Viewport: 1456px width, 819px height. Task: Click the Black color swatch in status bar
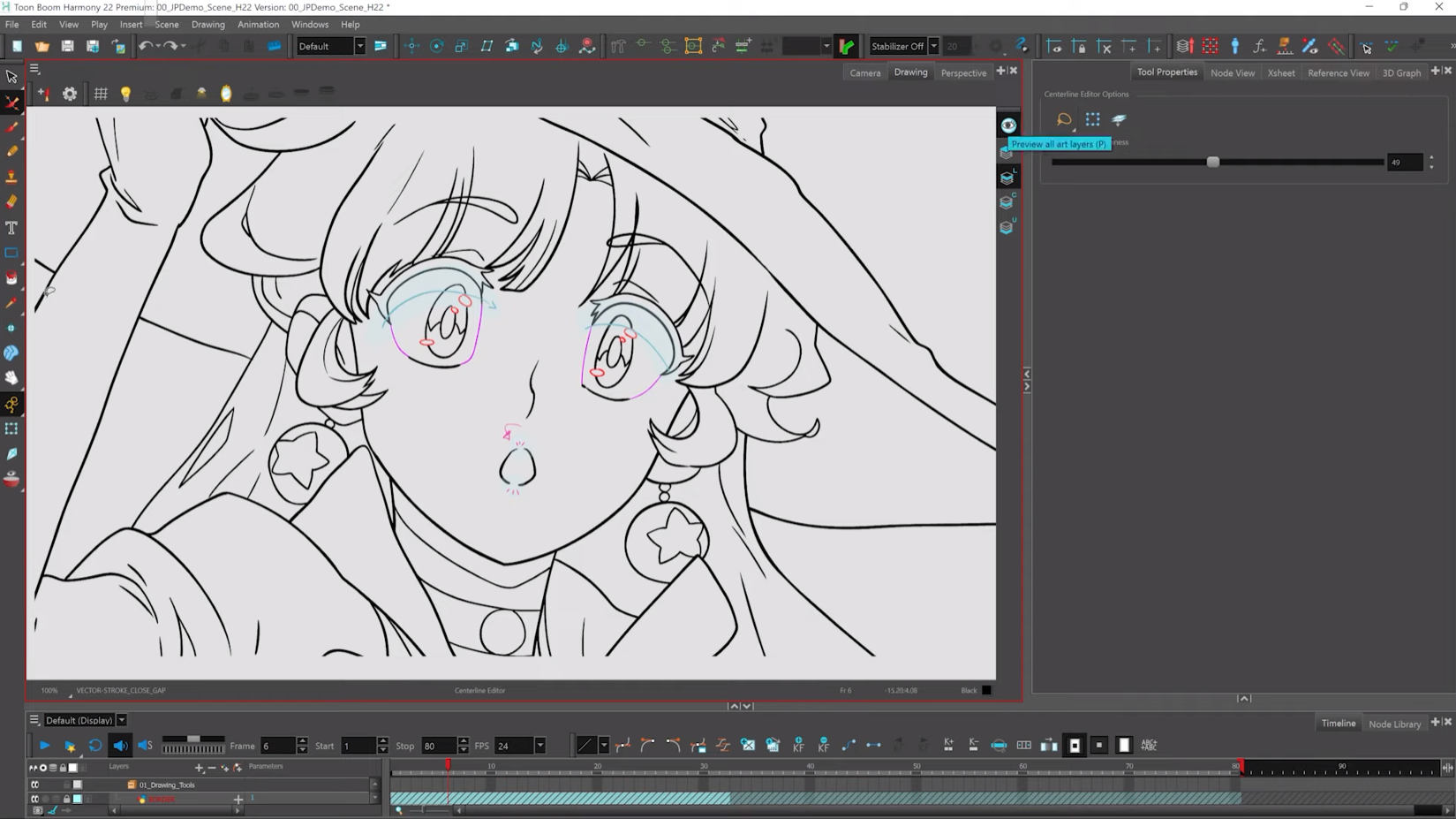986,690
